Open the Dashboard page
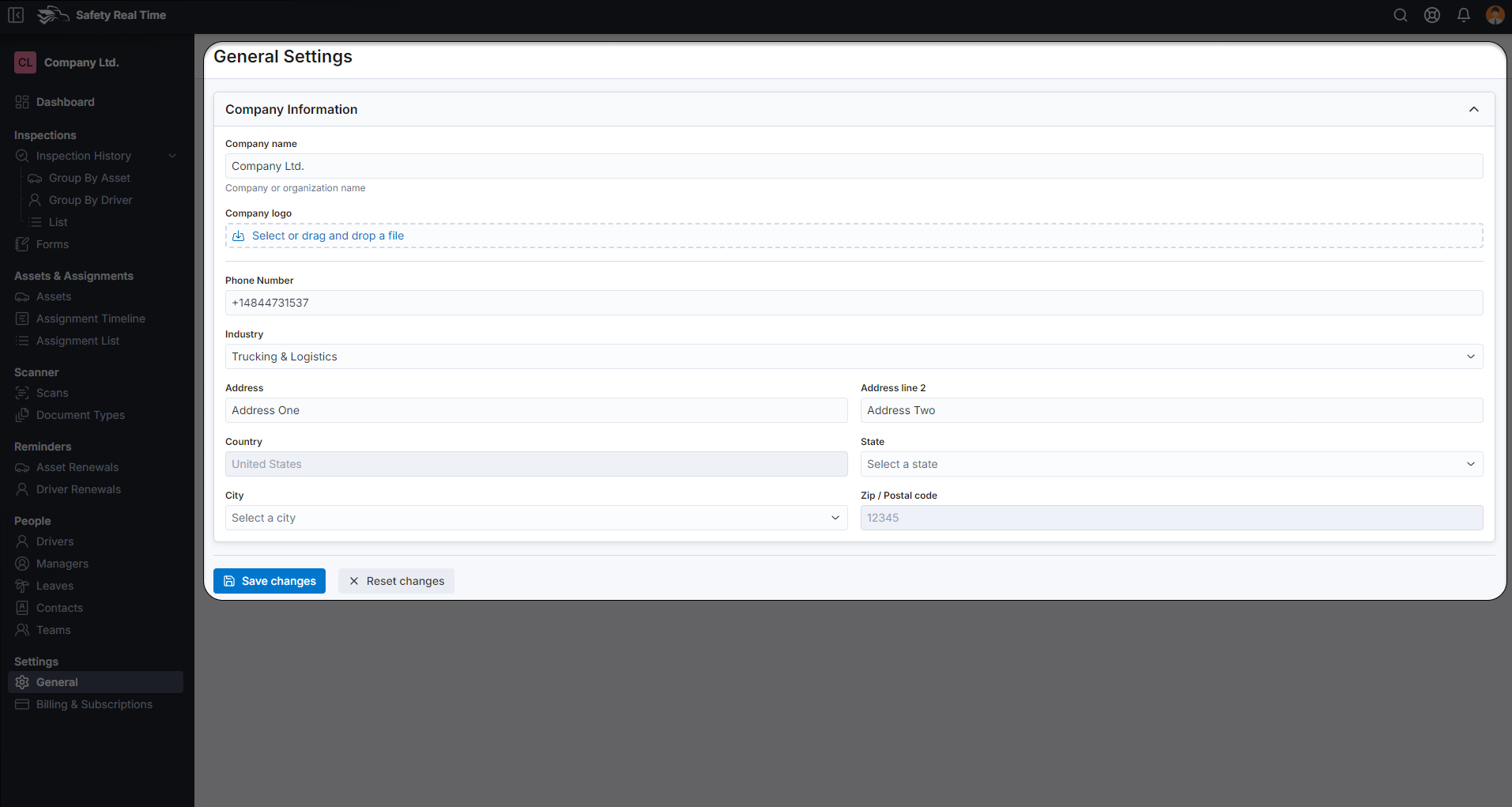This screenshot has height=807, width=1512. [x=65, y=101]
